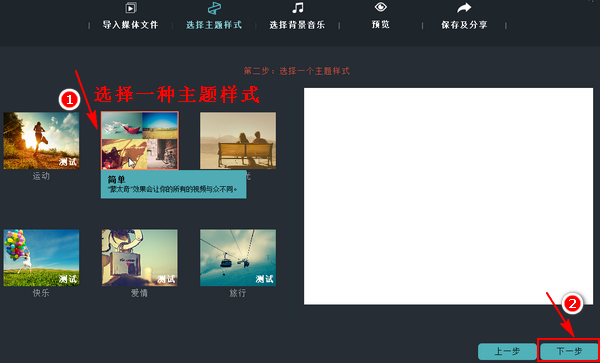Select the 简单 collage theme thumbnail

click(140, 140)
